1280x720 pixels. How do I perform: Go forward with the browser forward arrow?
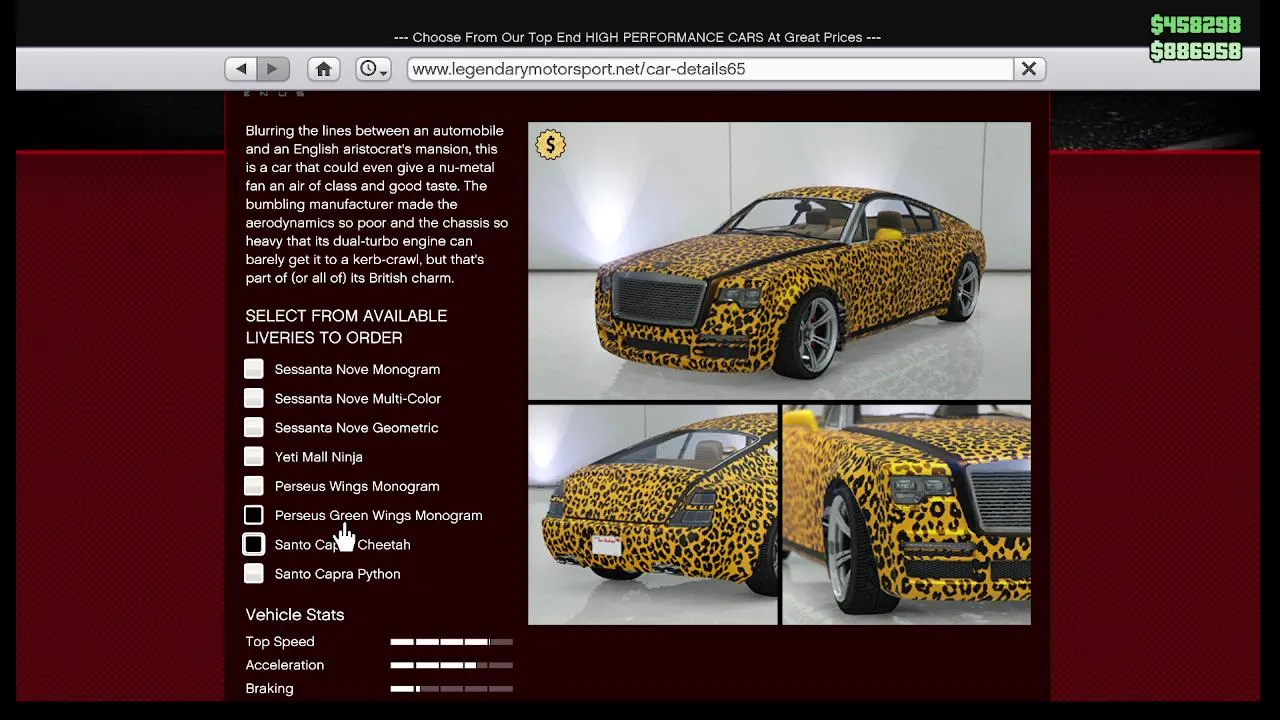click(x=273, y=69)
